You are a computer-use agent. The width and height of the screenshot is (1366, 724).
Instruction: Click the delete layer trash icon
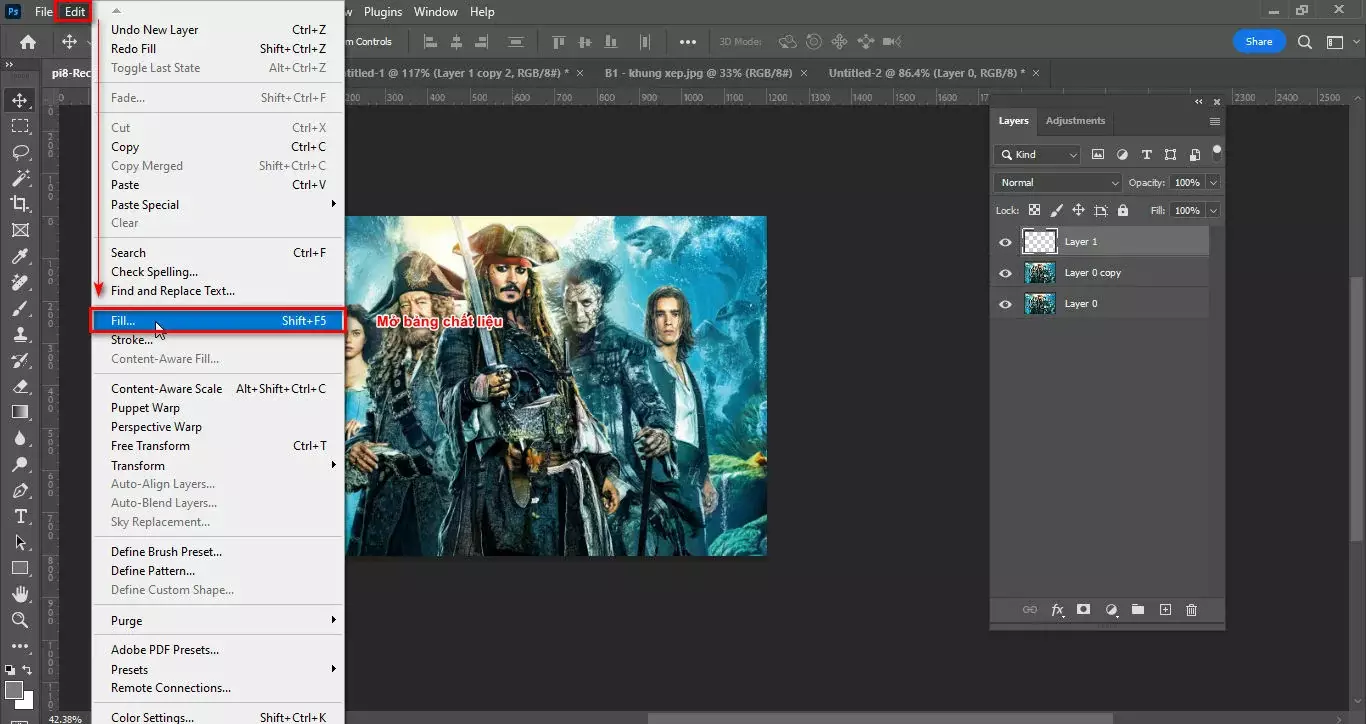(x=1191, y=609)
